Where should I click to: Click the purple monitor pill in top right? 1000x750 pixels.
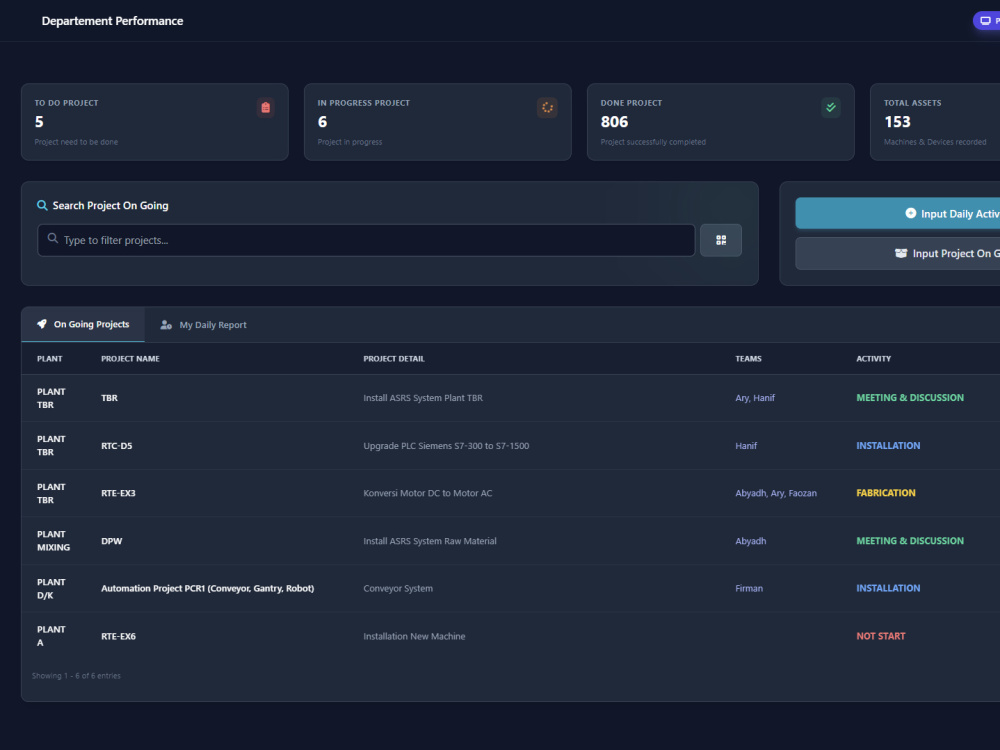986,20
